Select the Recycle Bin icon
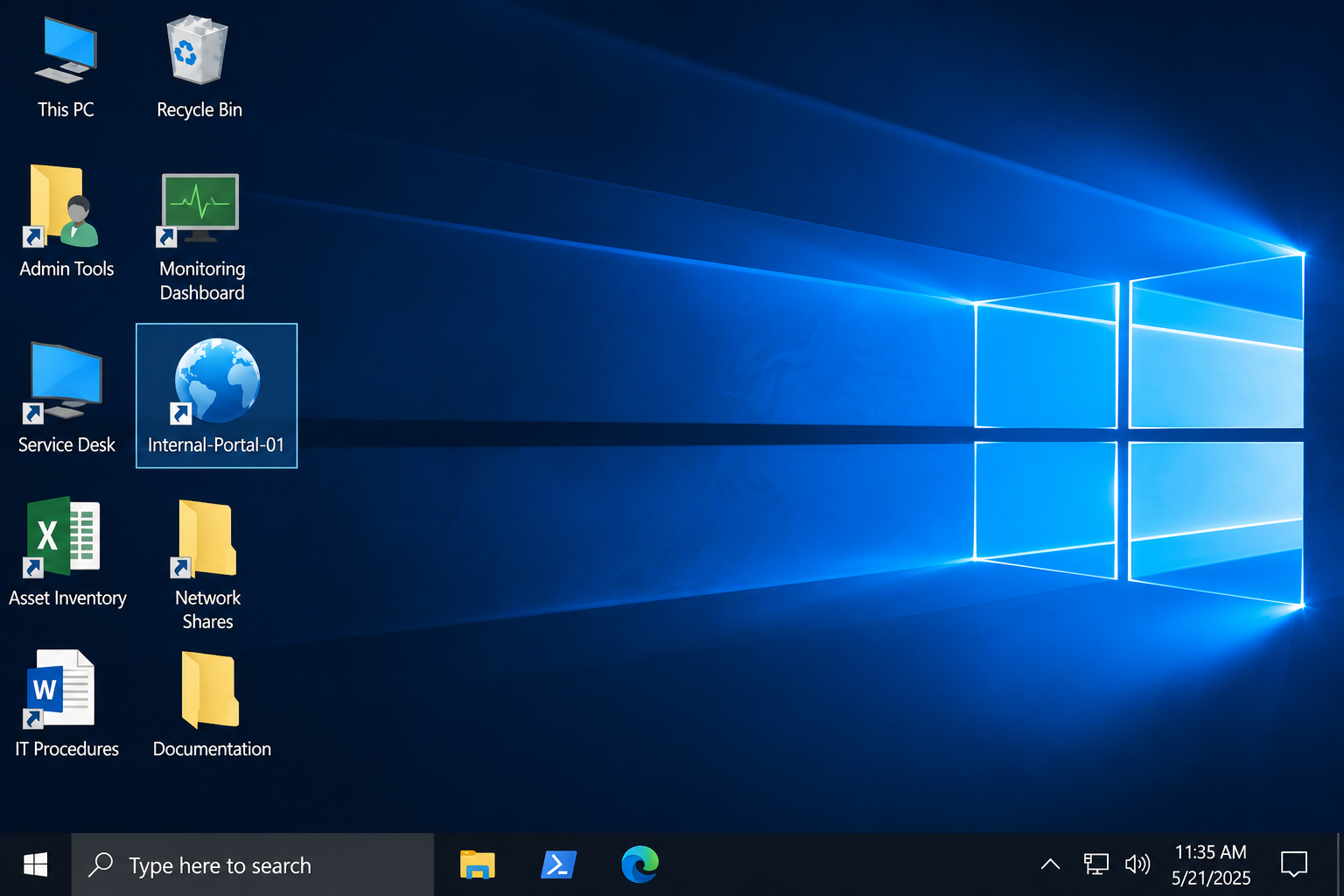The width and height of the screenshot is (1344, 896). (x=198, y=51)
